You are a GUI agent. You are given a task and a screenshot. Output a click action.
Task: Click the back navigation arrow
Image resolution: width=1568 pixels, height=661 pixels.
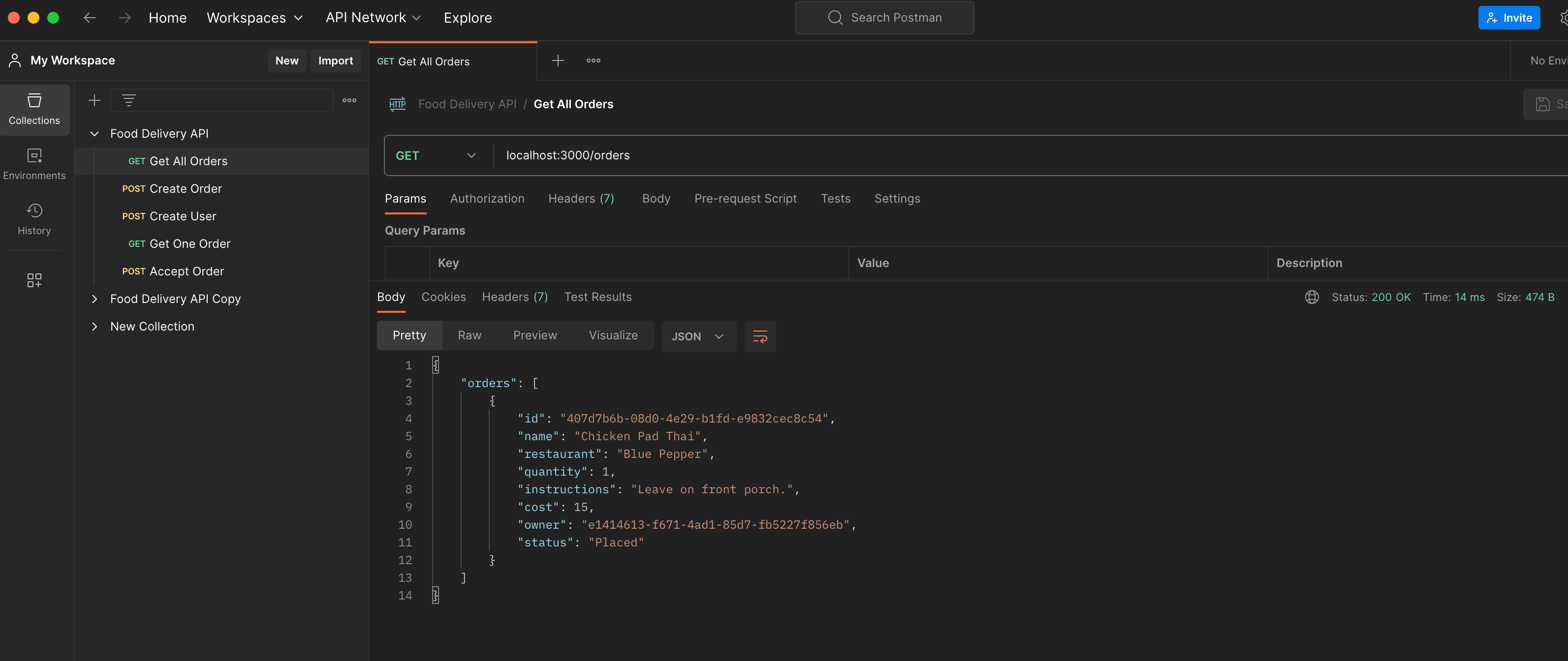pyautogui.click(x=90, y=18)
